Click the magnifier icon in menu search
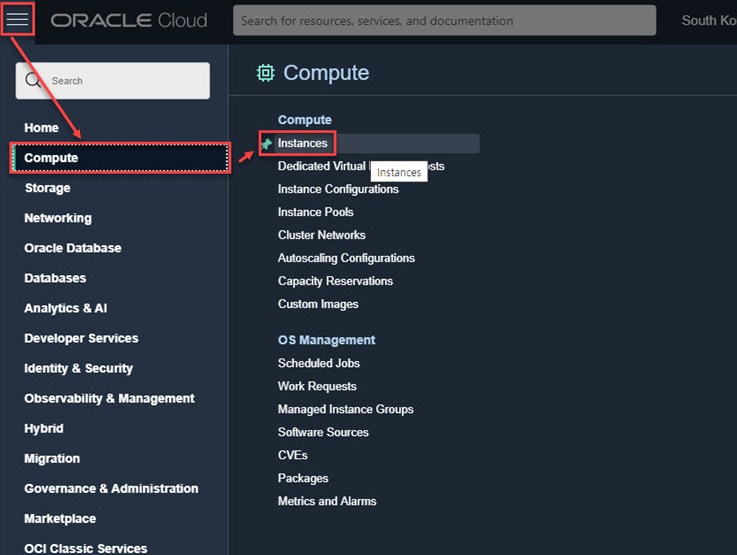 (33, 80)
